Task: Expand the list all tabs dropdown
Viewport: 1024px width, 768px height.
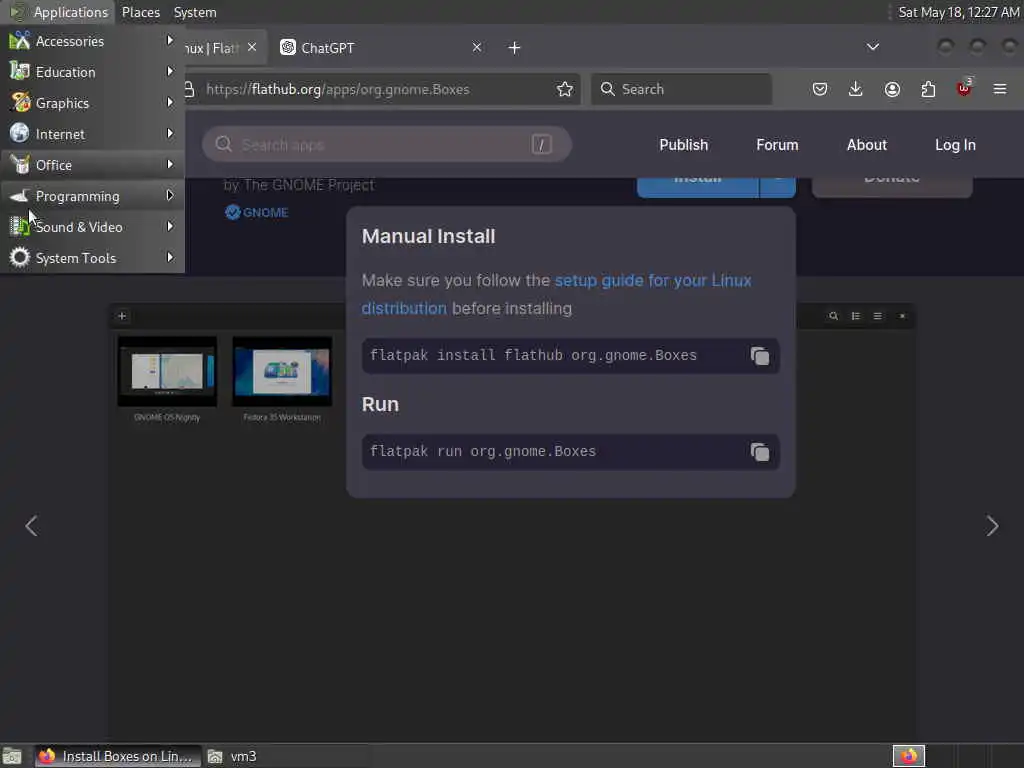Action: pyautogui.click(x=872, y=47)
